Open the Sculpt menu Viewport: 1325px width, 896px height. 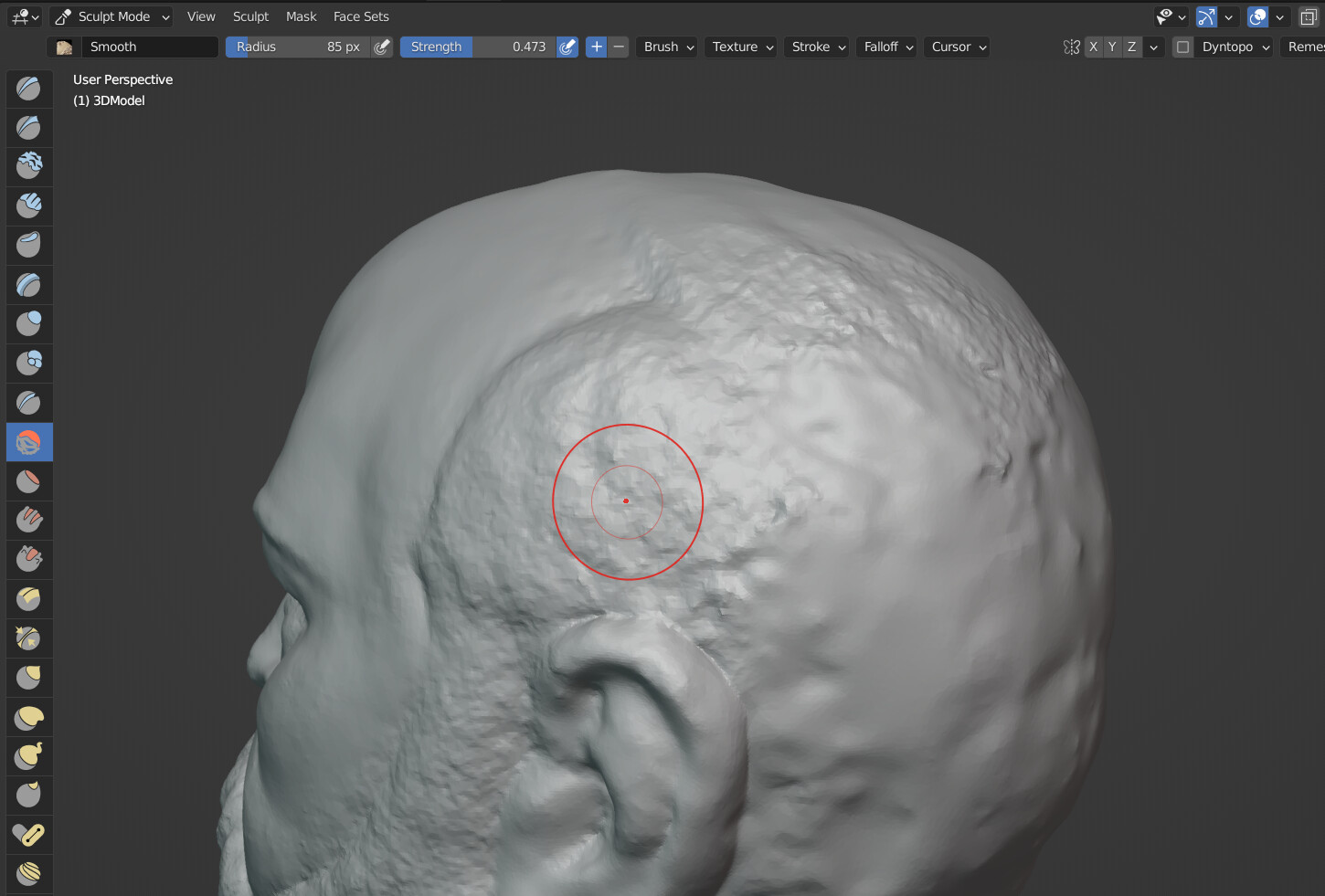tap(250, 16)
